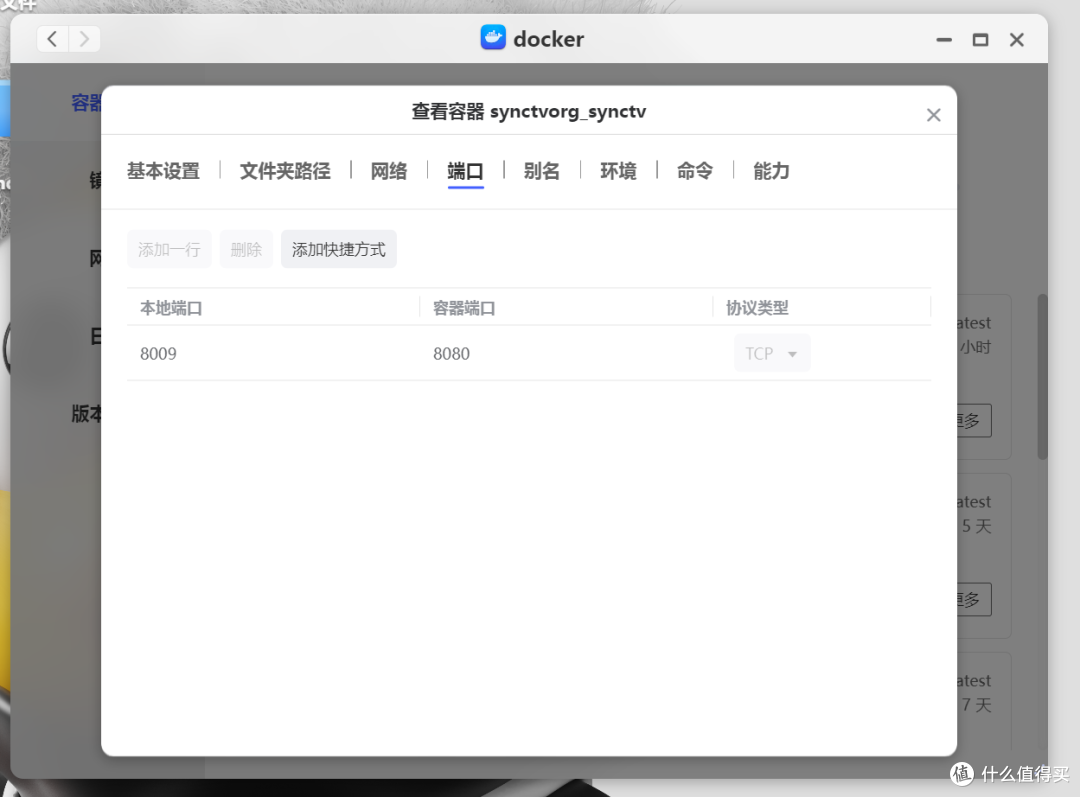Open the 环境 tab
The height and width of the screenshot is (797, 1080).
(x=618, y=171)
